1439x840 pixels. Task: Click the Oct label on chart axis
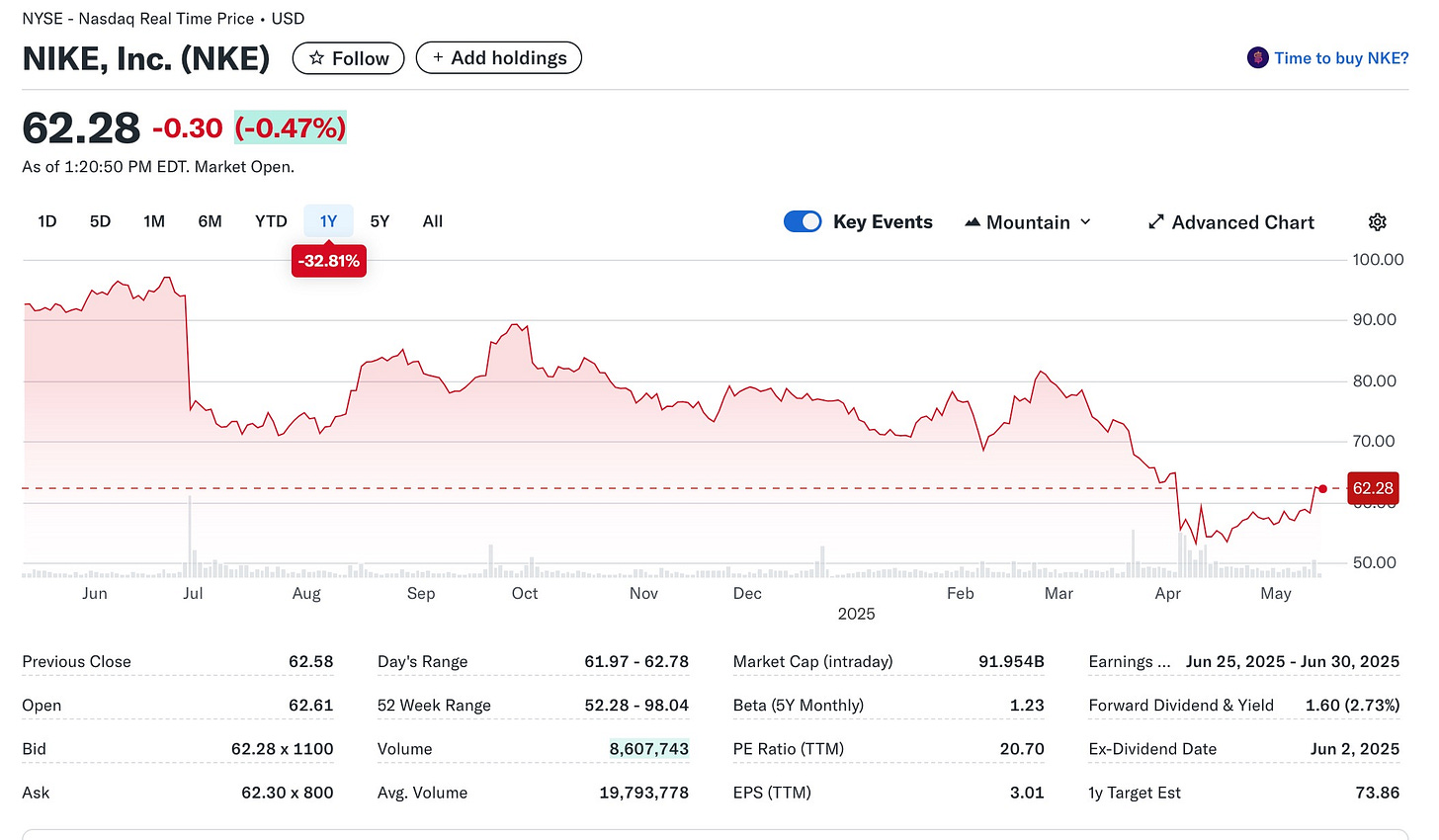525,593
